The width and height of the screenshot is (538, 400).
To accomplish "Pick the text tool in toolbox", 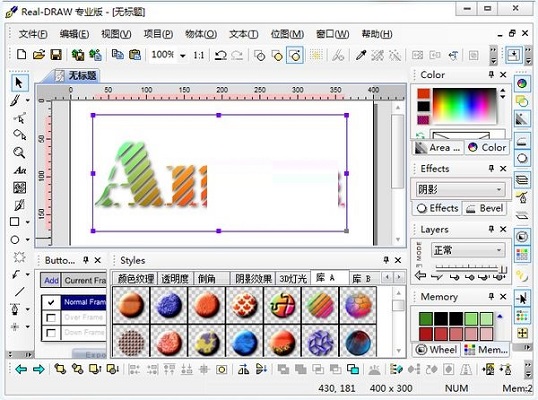I will click(x=20, y=170).
